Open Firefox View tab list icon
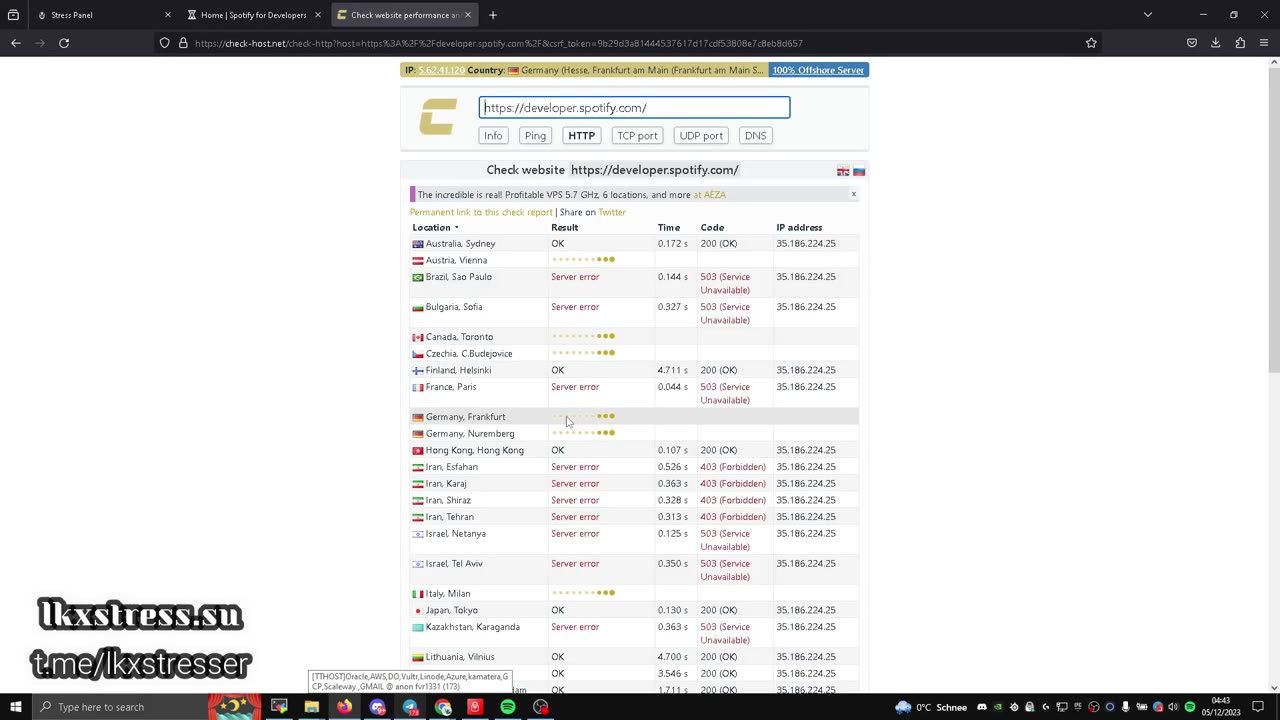 tap(13, 15)
